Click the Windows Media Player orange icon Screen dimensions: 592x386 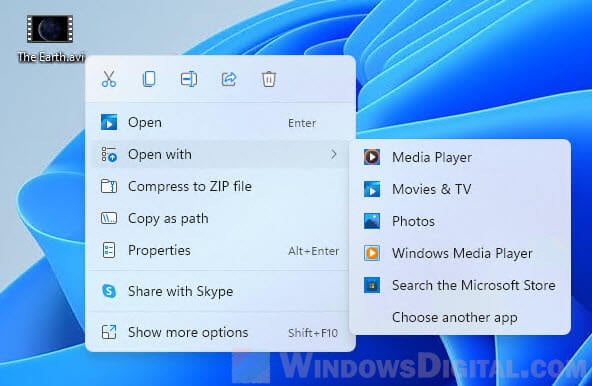372,253
